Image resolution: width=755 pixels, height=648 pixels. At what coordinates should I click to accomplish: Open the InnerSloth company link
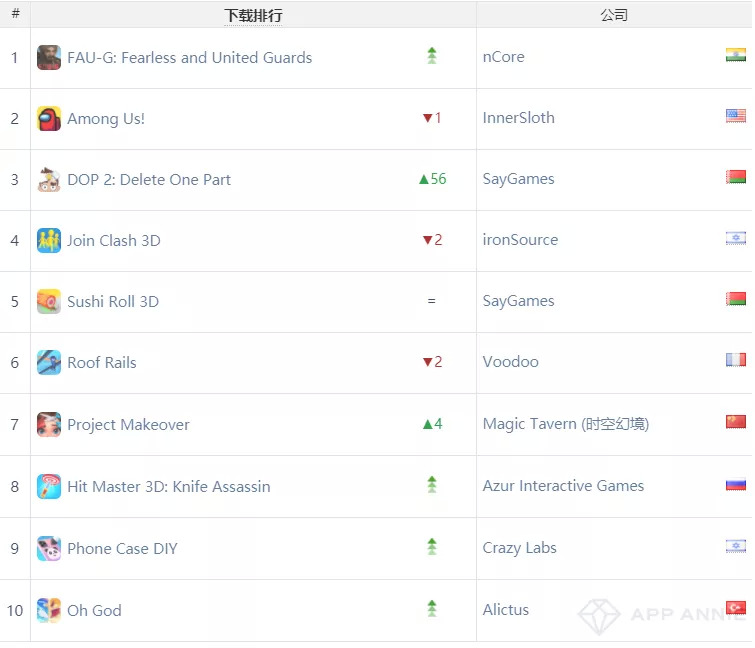click(x=518, y=118)
